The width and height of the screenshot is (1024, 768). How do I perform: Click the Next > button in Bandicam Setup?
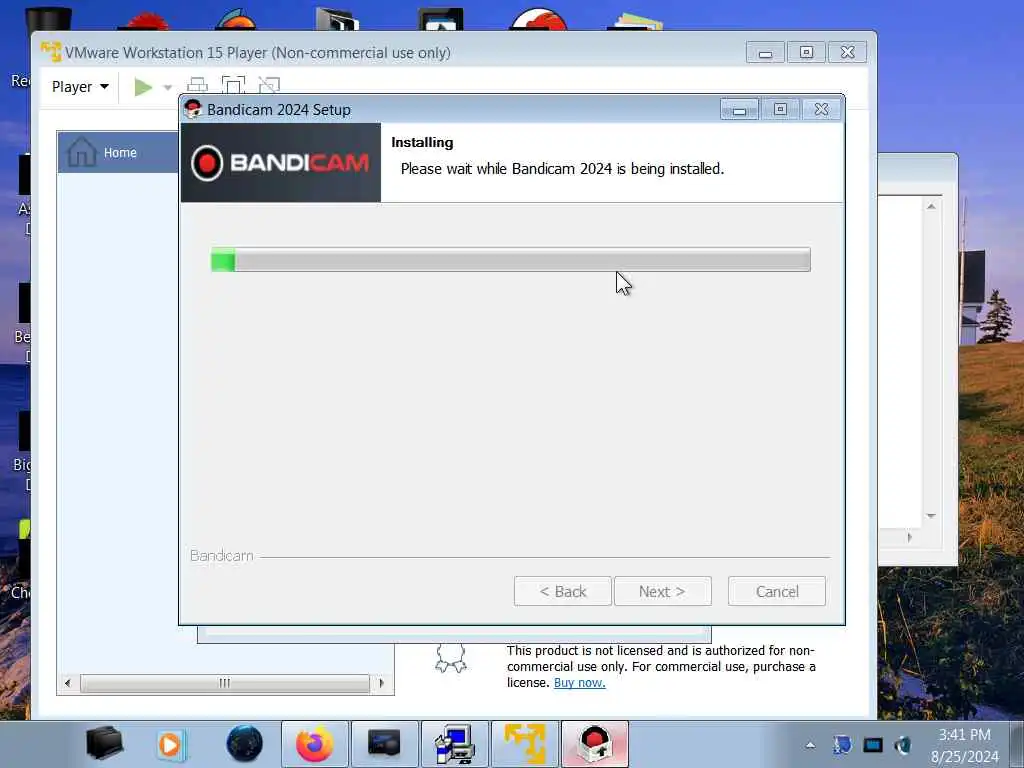pos(662,591)
